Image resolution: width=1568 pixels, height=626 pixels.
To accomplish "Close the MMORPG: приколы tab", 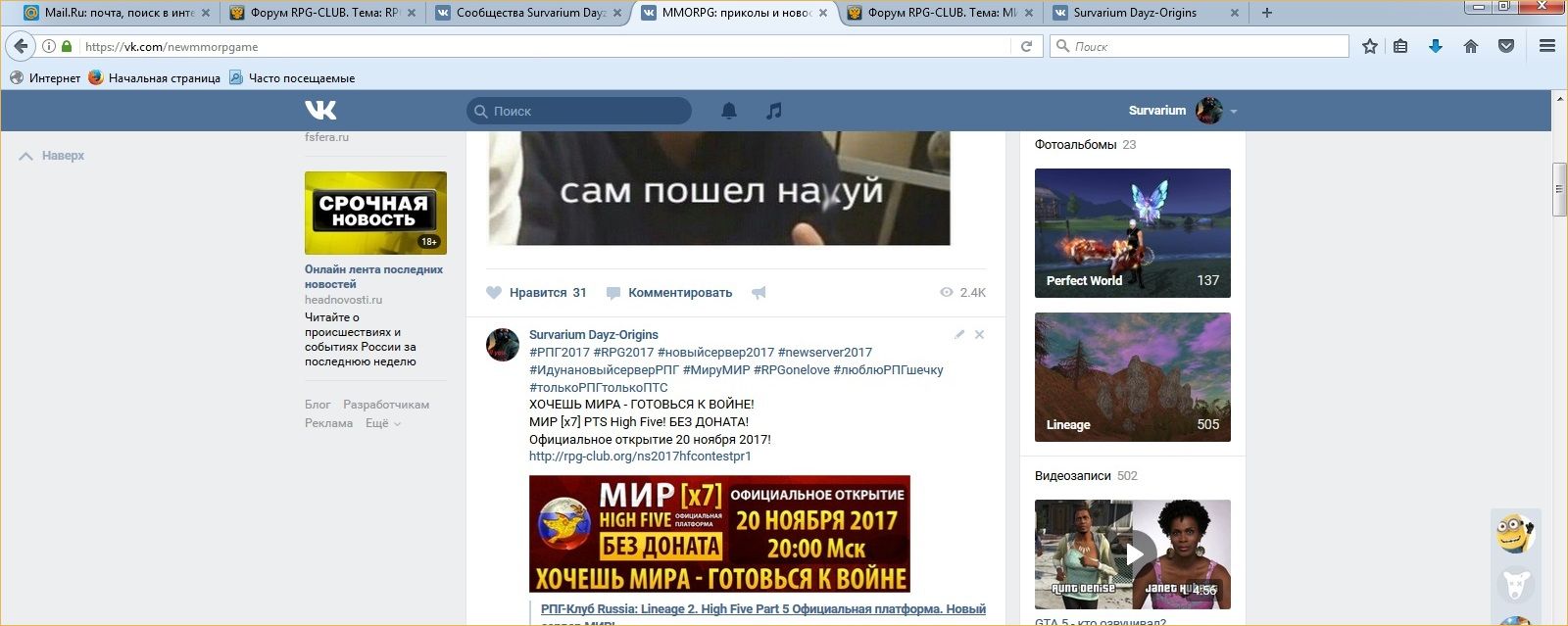I will 823,13.
